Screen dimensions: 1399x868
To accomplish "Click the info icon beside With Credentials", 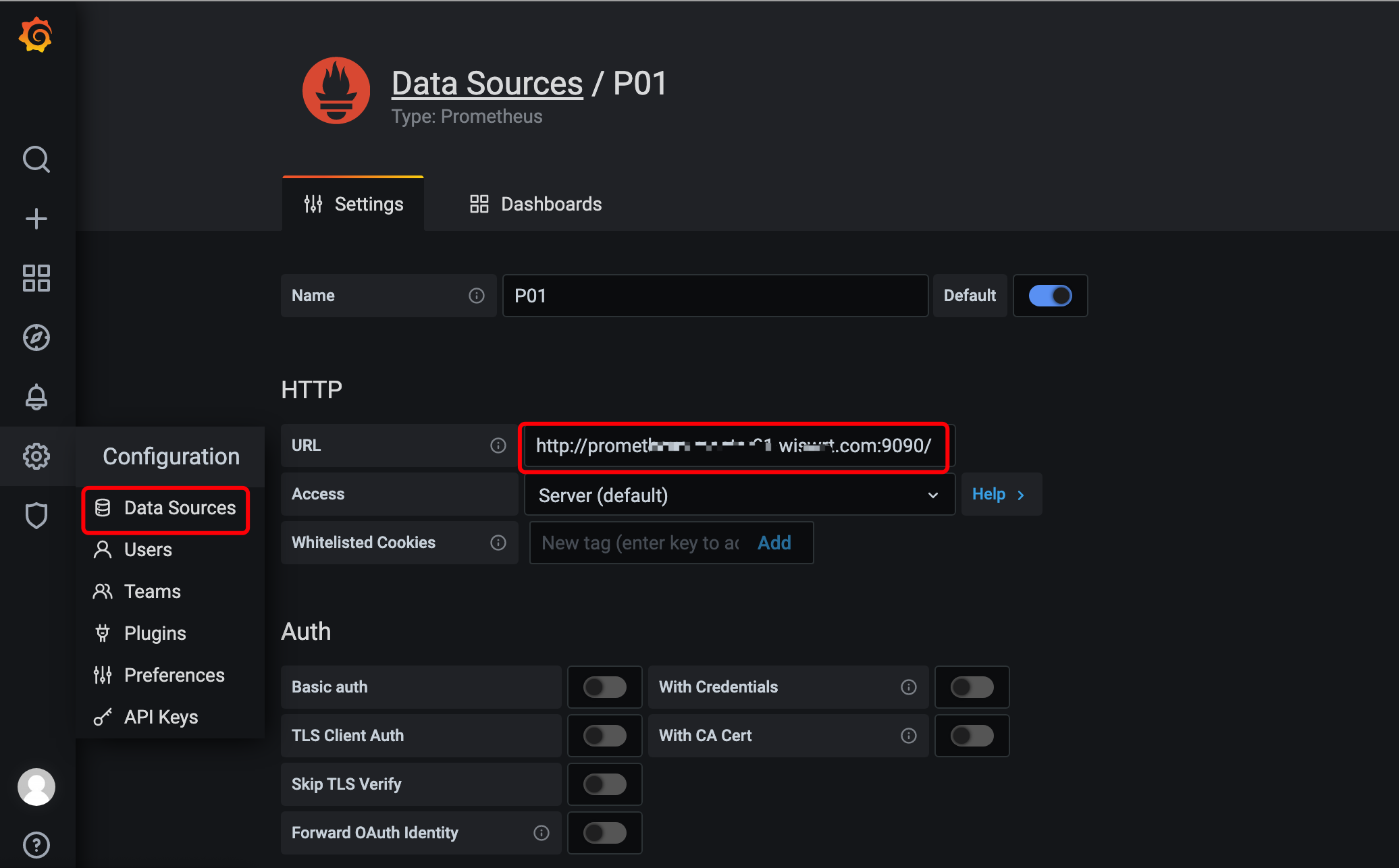I will 909,687.
